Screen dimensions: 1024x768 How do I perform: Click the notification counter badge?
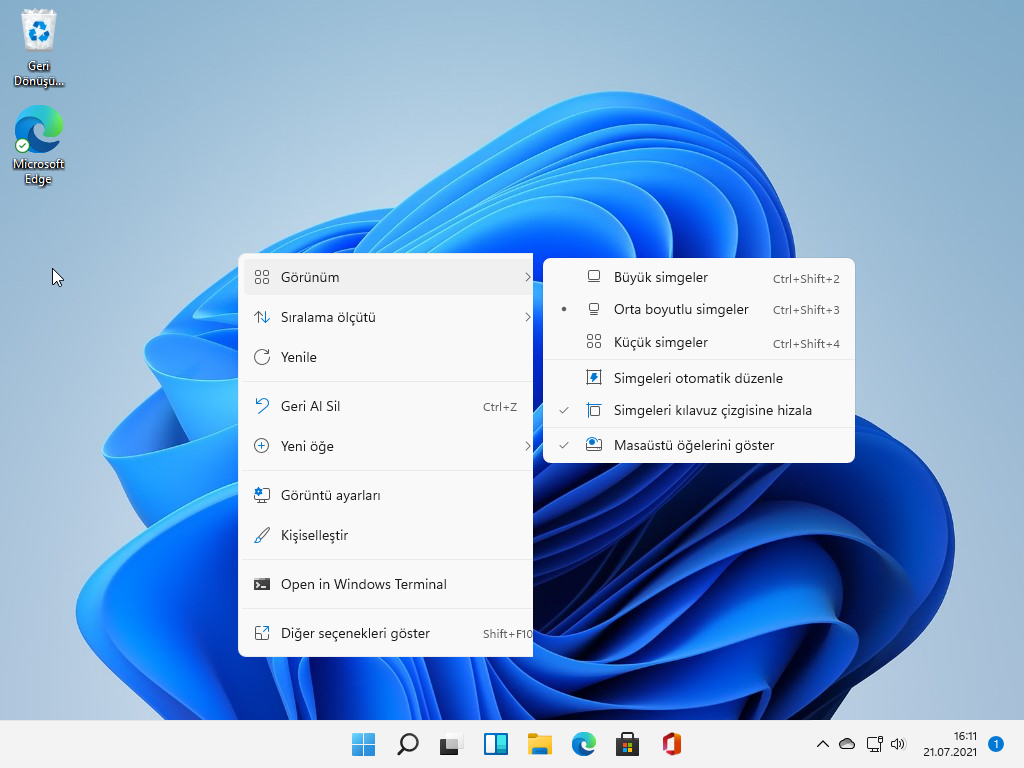coord(995,744)
